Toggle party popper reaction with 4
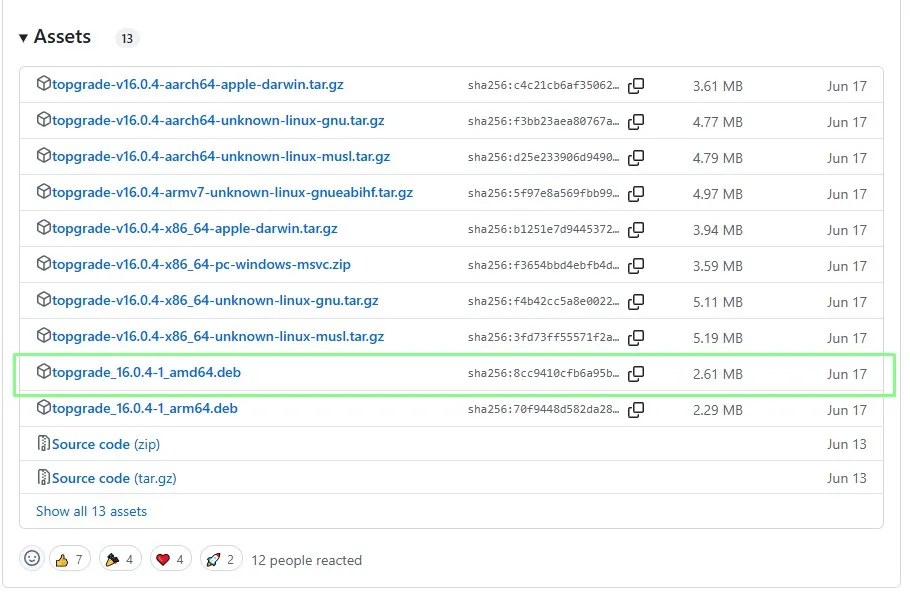 120,560
